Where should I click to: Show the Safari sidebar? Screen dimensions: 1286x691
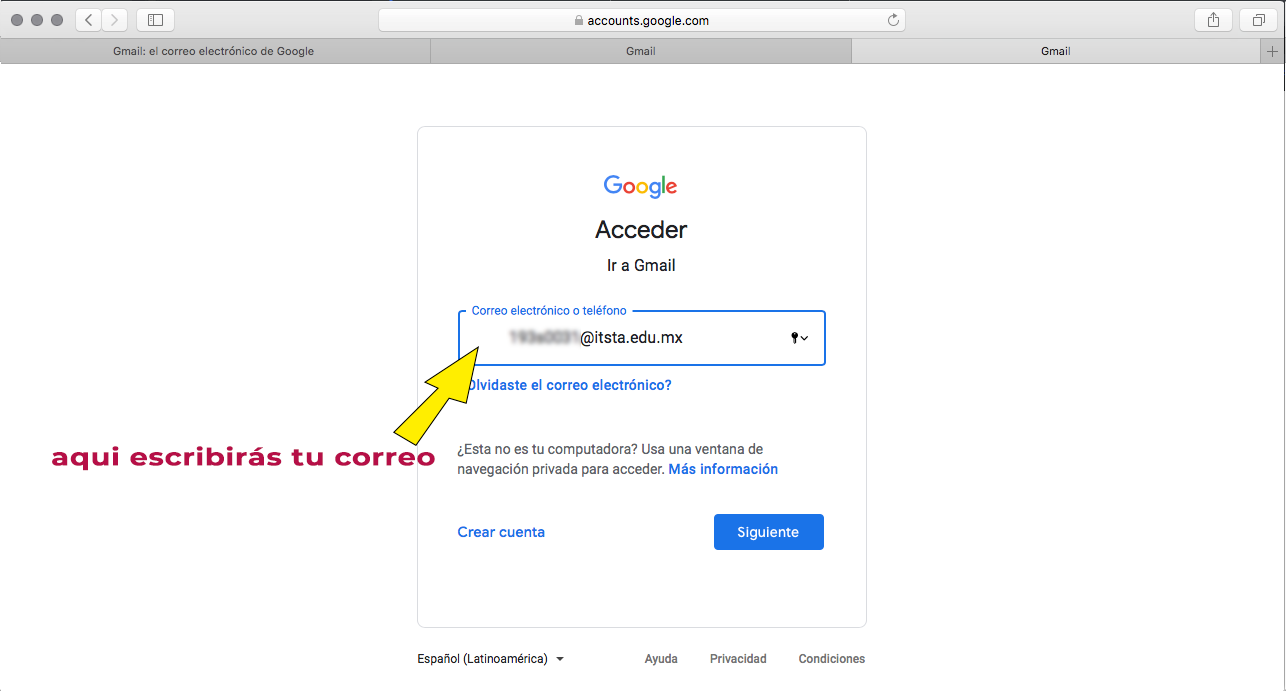[x=155, y=20]
